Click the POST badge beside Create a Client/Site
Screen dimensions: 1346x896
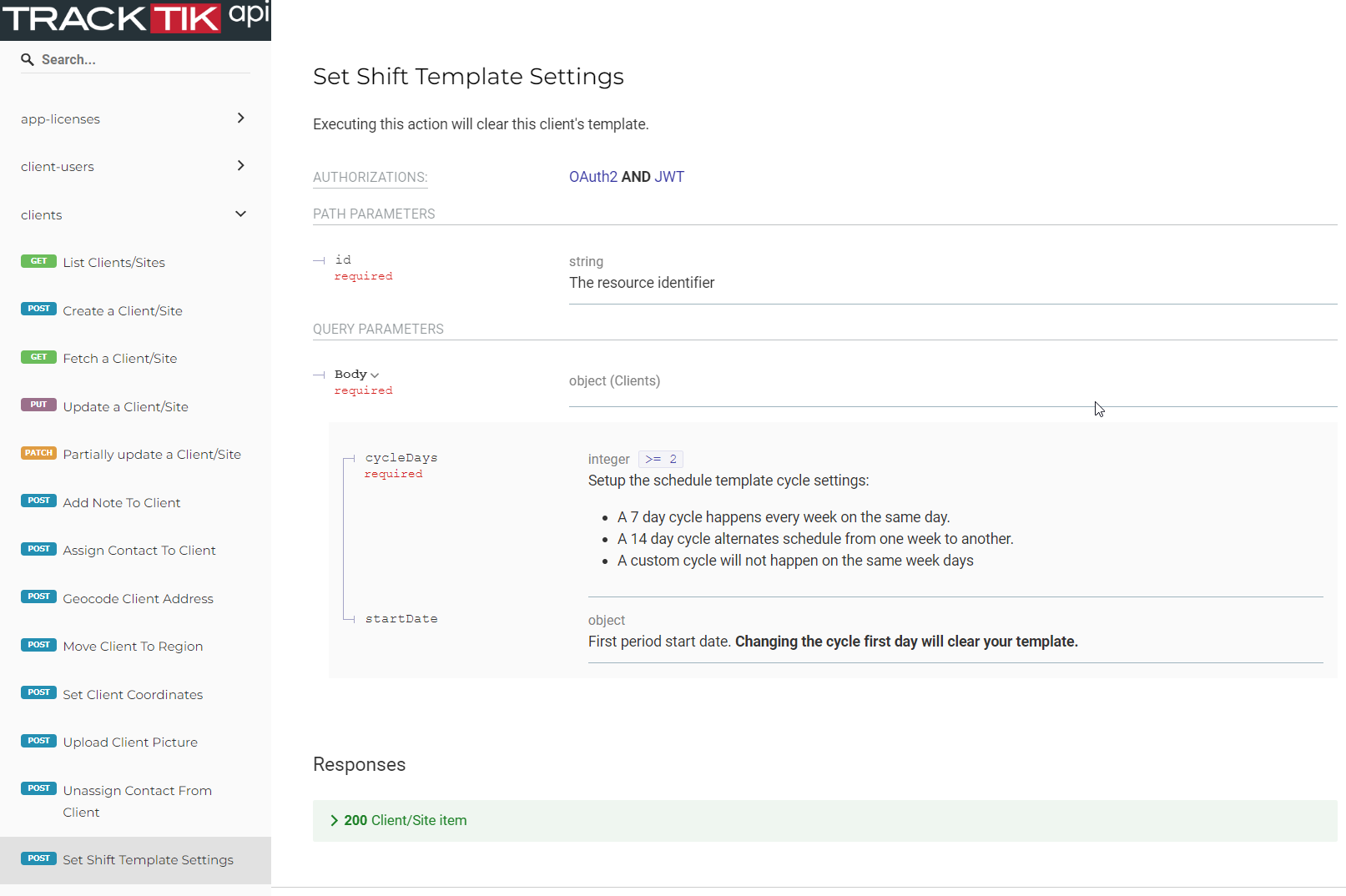pyautogui.click(x=38, y=309)
